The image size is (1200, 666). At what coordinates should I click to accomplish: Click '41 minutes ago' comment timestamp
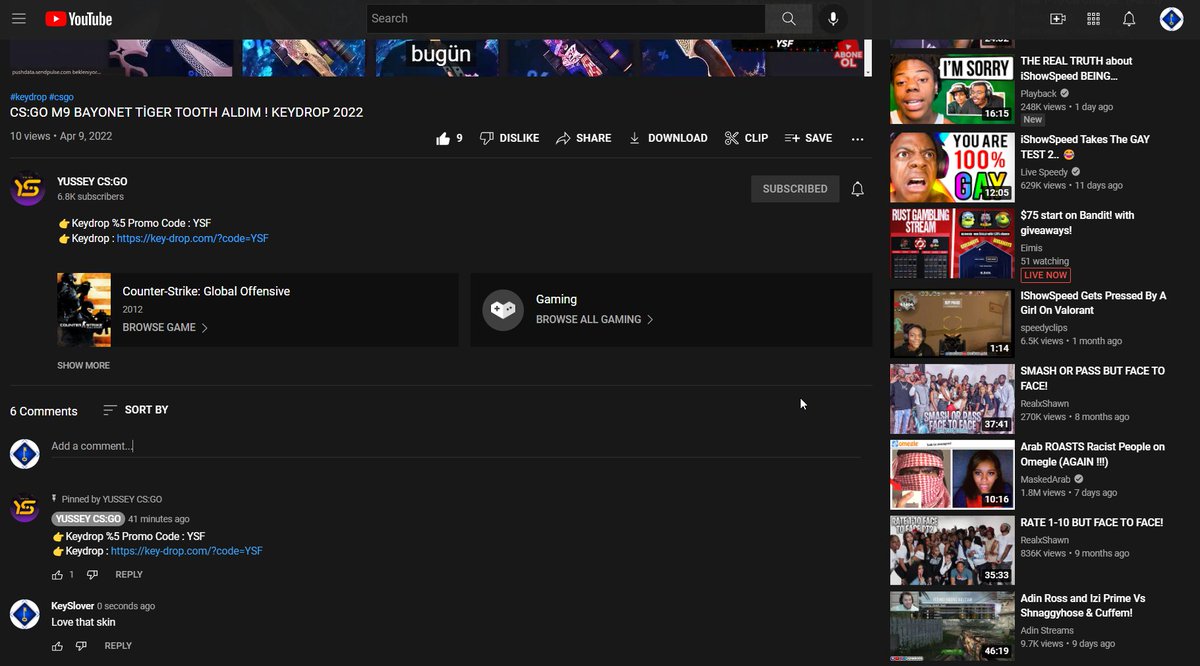click(159, 519)
